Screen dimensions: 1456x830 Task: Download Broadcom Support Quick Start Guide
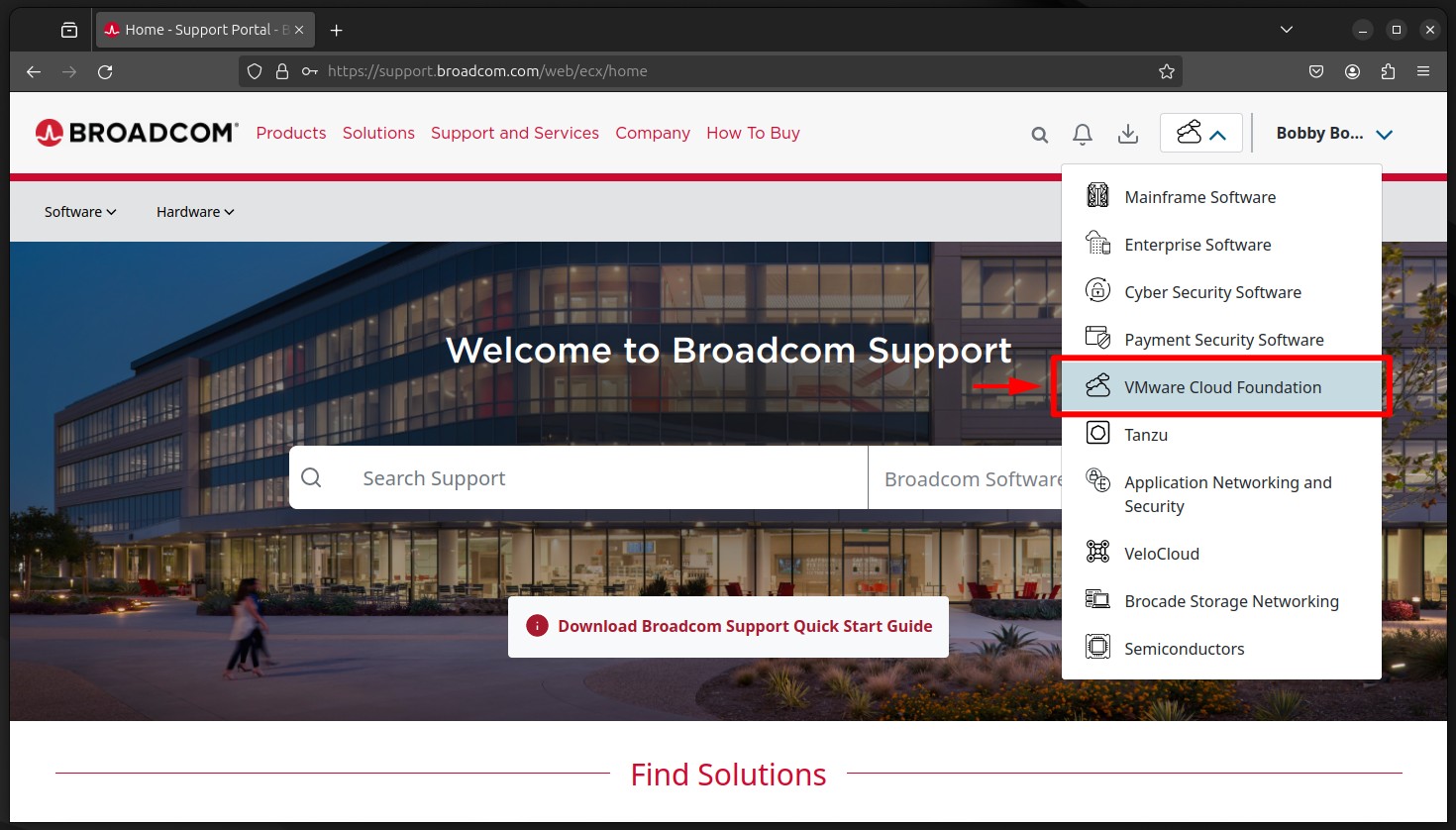click(728, 626)
